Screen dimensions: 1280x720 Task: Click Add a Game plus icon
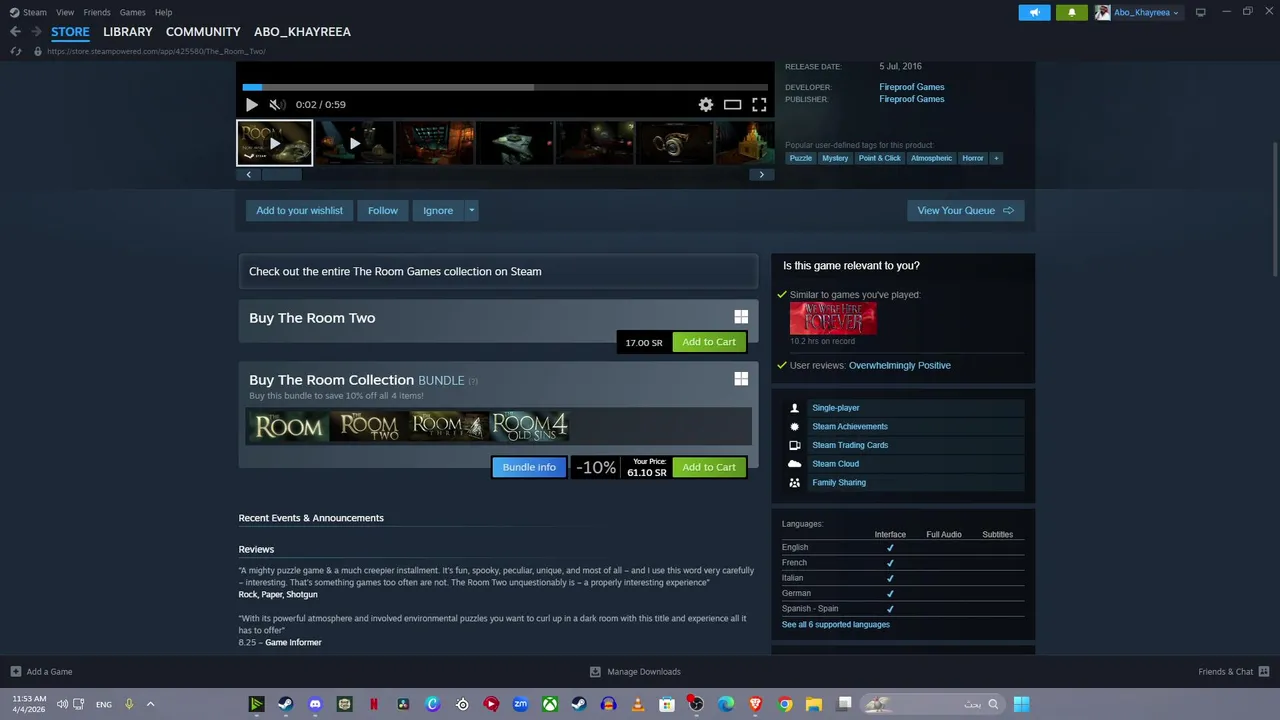pyautogui.click(x=16, y=672)
